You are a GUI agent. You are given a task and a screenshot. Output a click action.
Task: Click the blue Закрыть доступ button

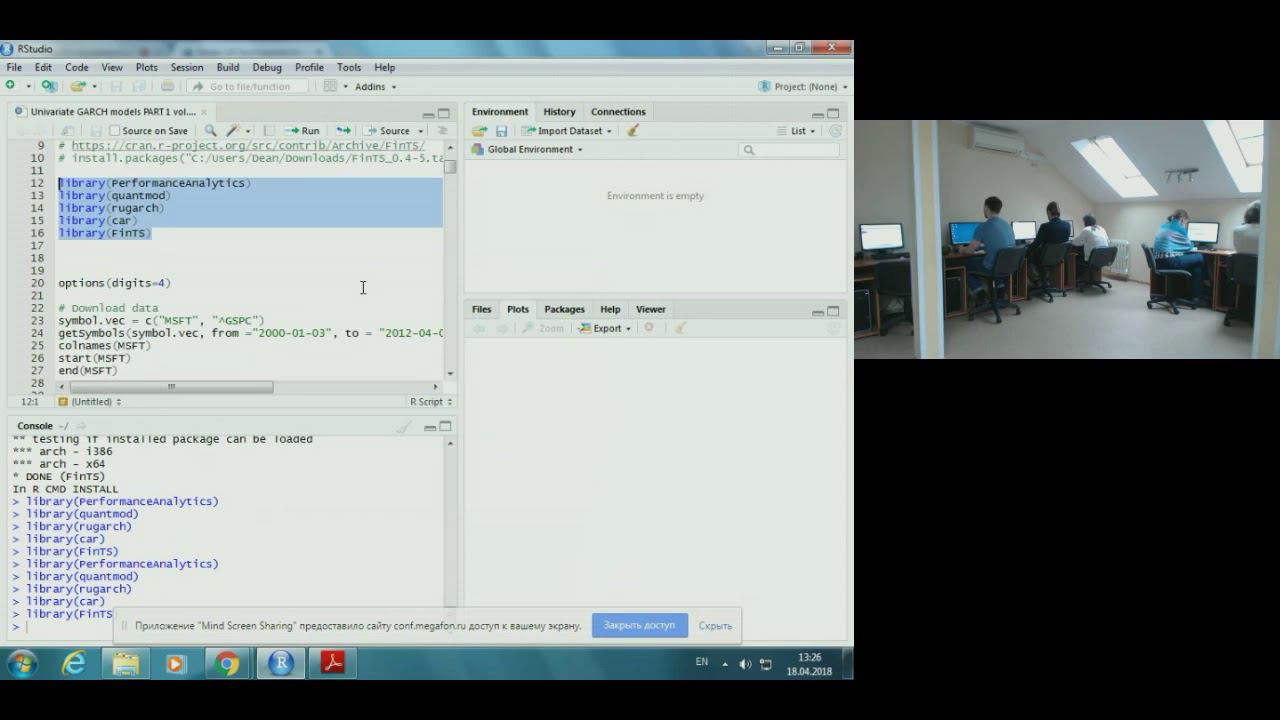(x=640, y=625)
